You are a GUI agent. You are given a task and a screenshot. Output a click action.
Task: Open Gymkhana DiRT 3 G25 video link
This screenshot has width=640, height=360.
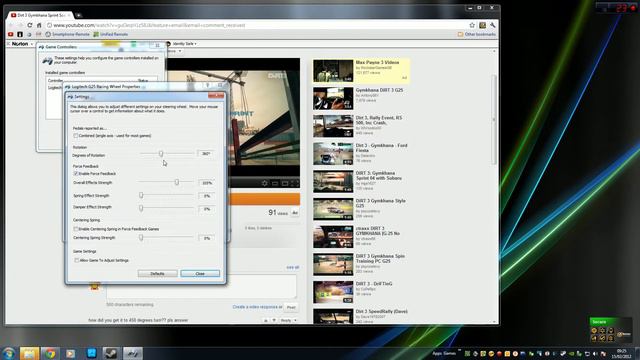[x=379, y=90]
